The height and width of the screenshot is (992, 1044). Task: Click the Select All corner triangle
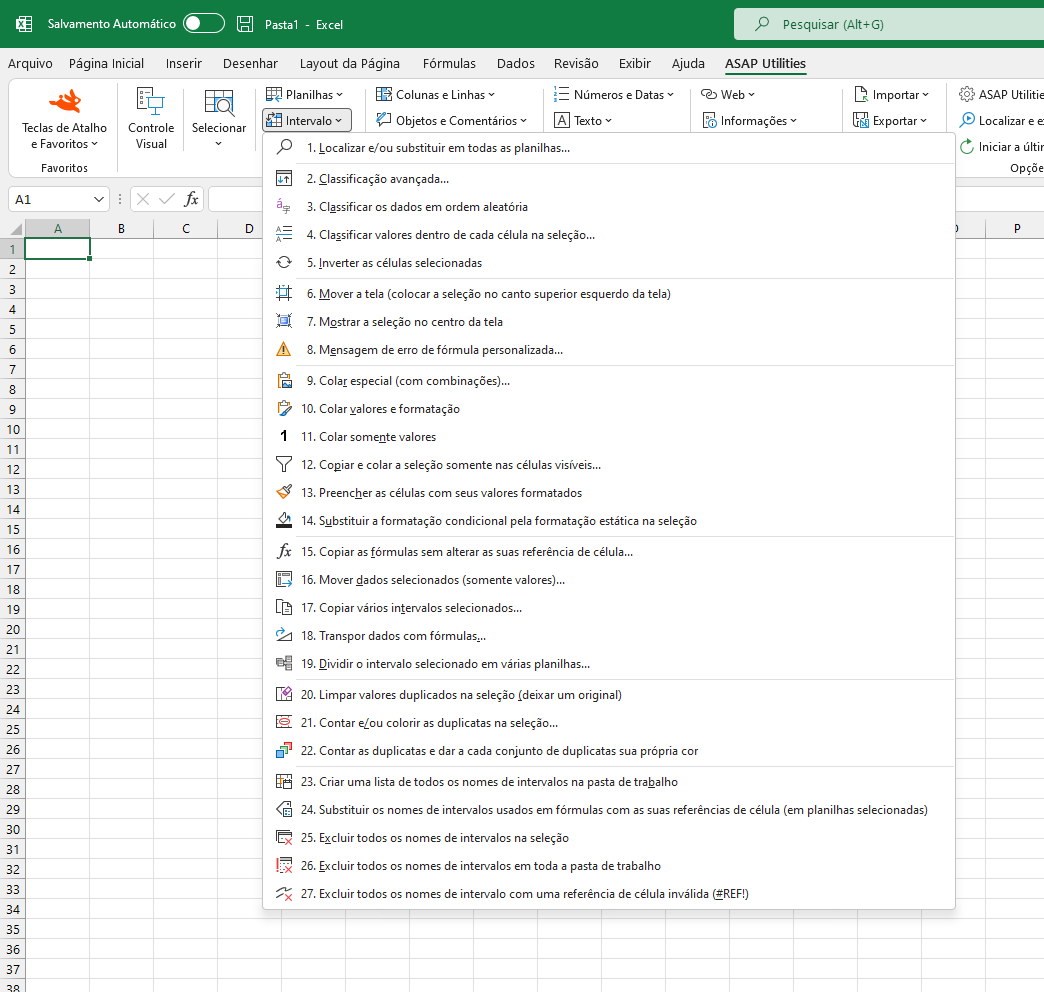point(16,229)
